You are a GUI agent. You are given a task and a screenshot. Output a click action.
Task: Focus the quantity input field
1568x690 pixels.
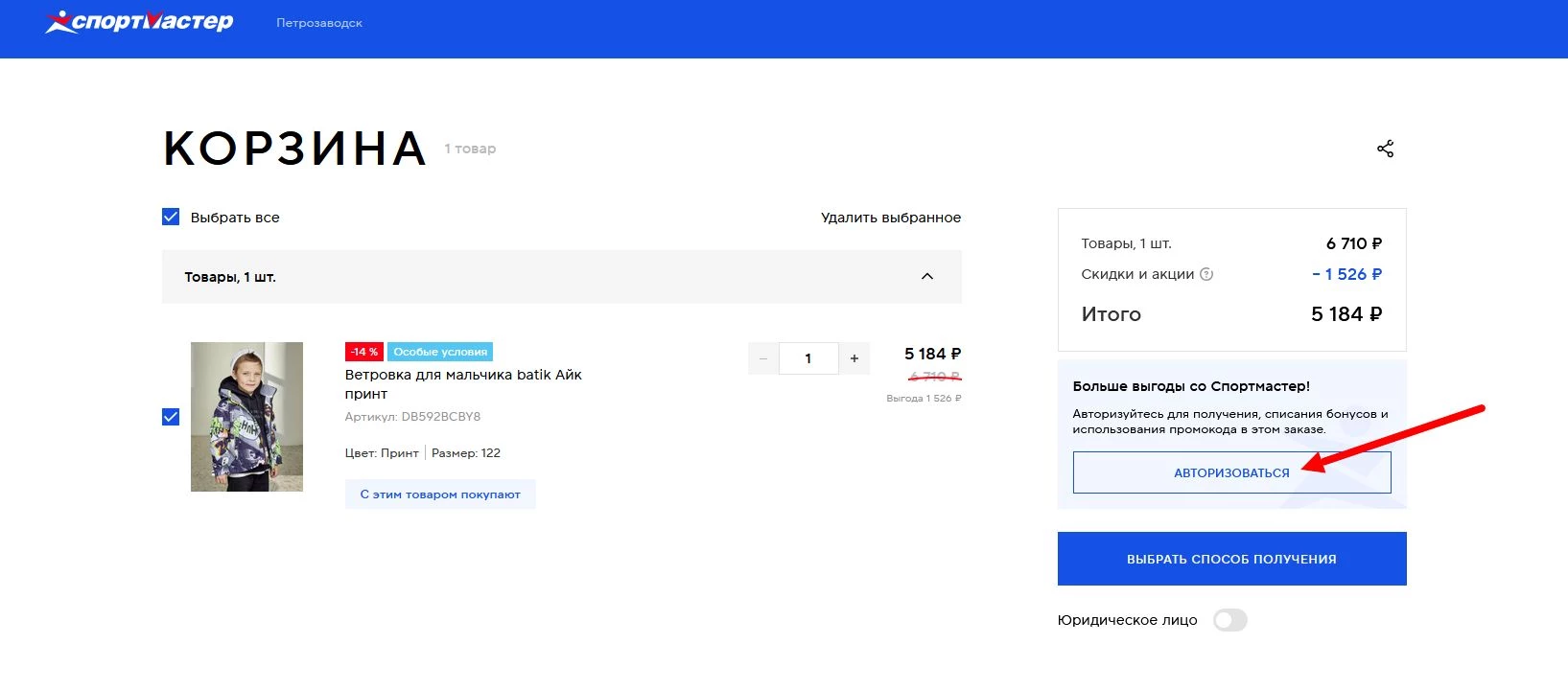[x=808, y=358]
